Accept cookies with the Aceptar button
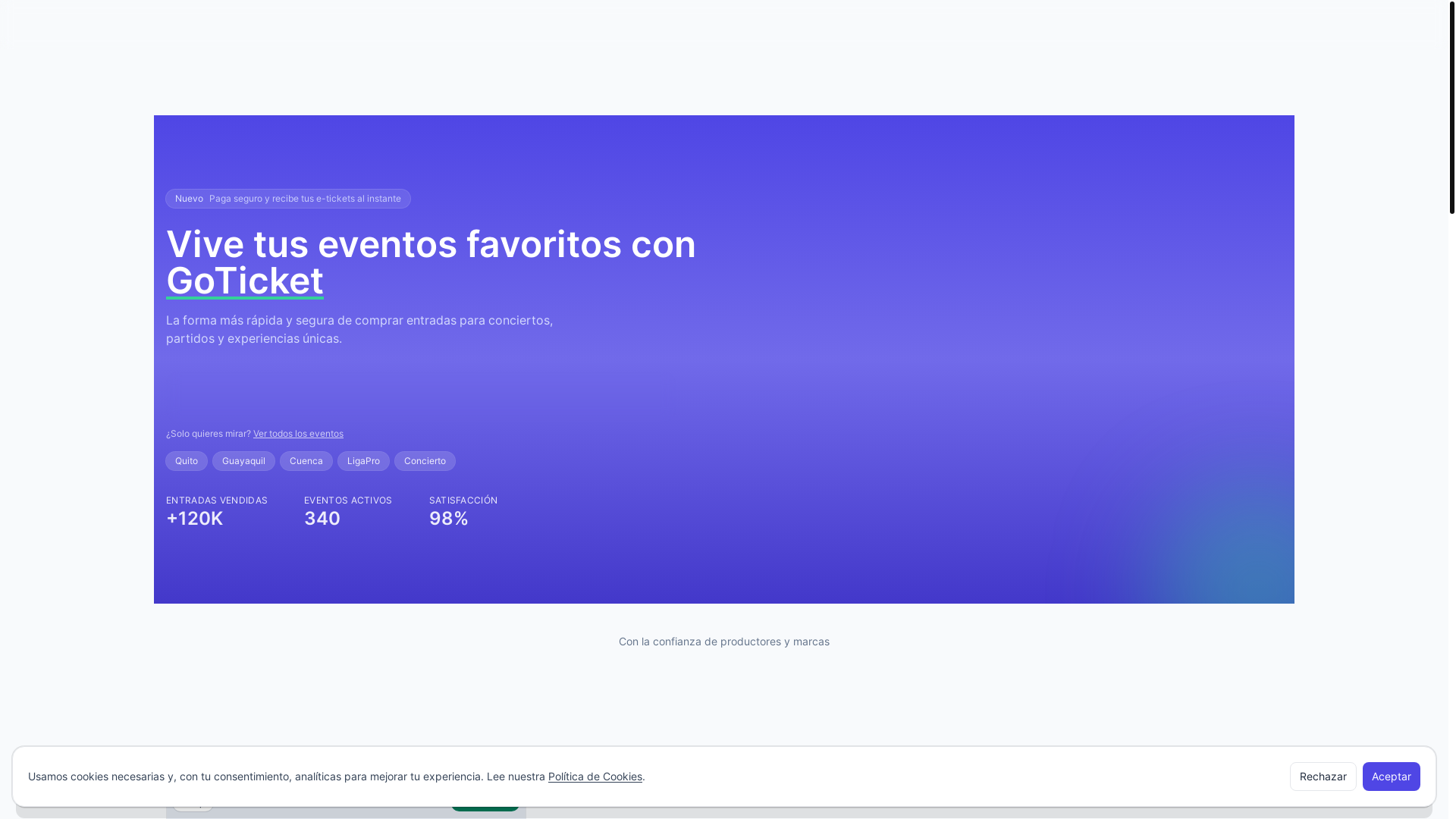This screenshot has width=1456, height=819. pyautogui.click(x=1391, y=777)
